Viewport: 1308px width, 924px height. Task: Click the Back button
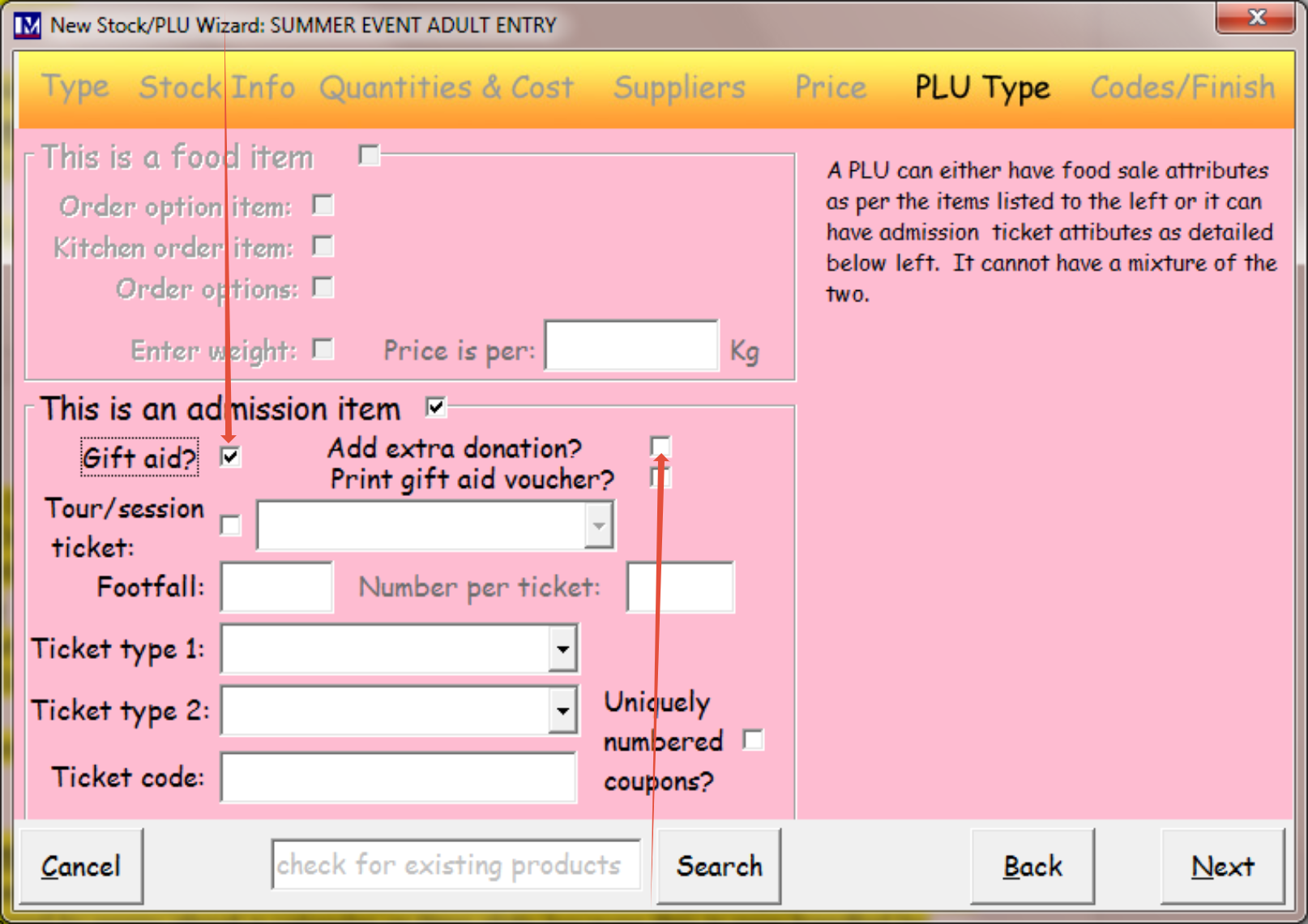pos(1032,866)
